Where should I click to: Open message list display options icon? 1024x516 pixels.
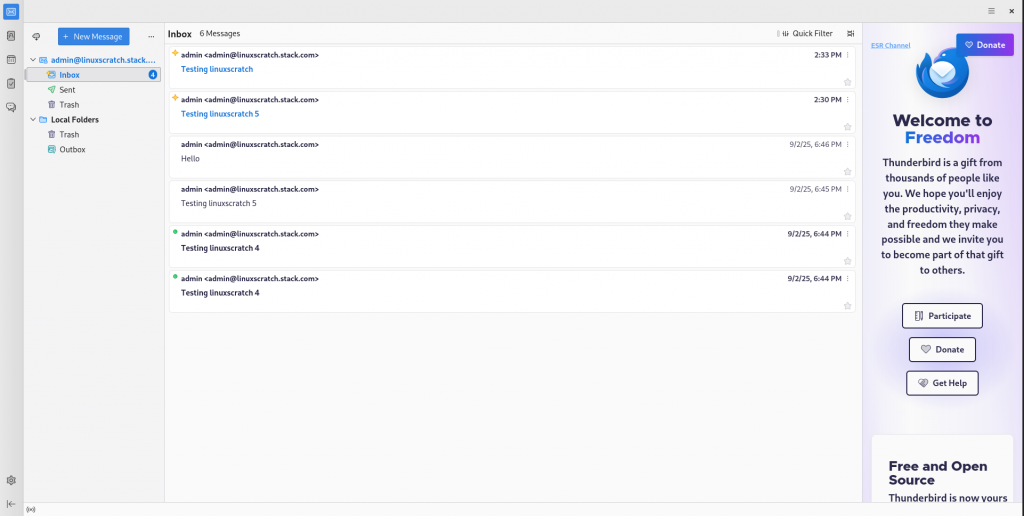850,33
